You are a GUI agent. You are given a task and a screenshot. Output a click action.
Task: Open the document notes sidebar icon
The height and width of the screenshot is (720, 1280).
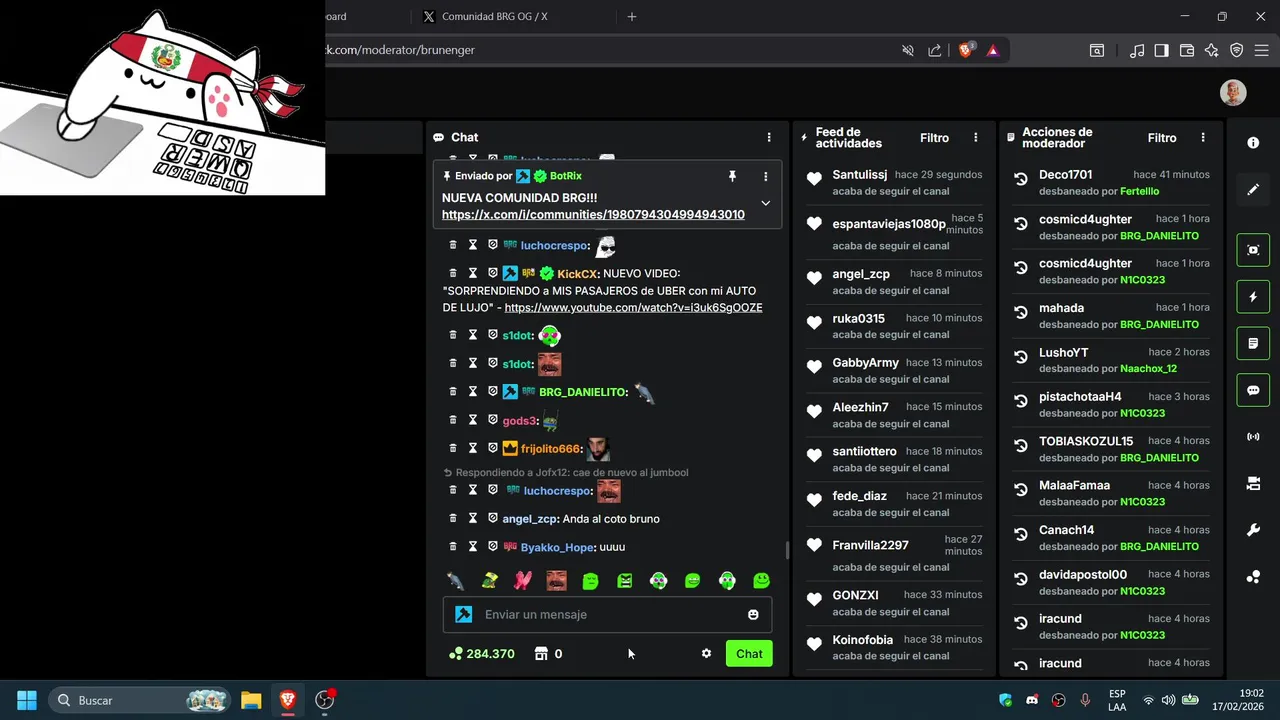1253,344
